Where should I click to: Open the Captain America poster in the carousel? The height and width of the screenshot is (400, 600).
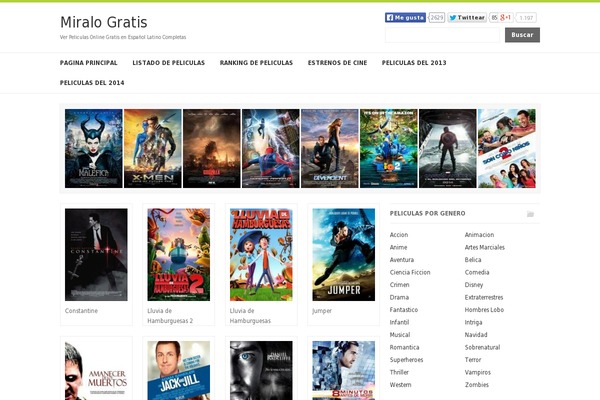tap(448, 149)
